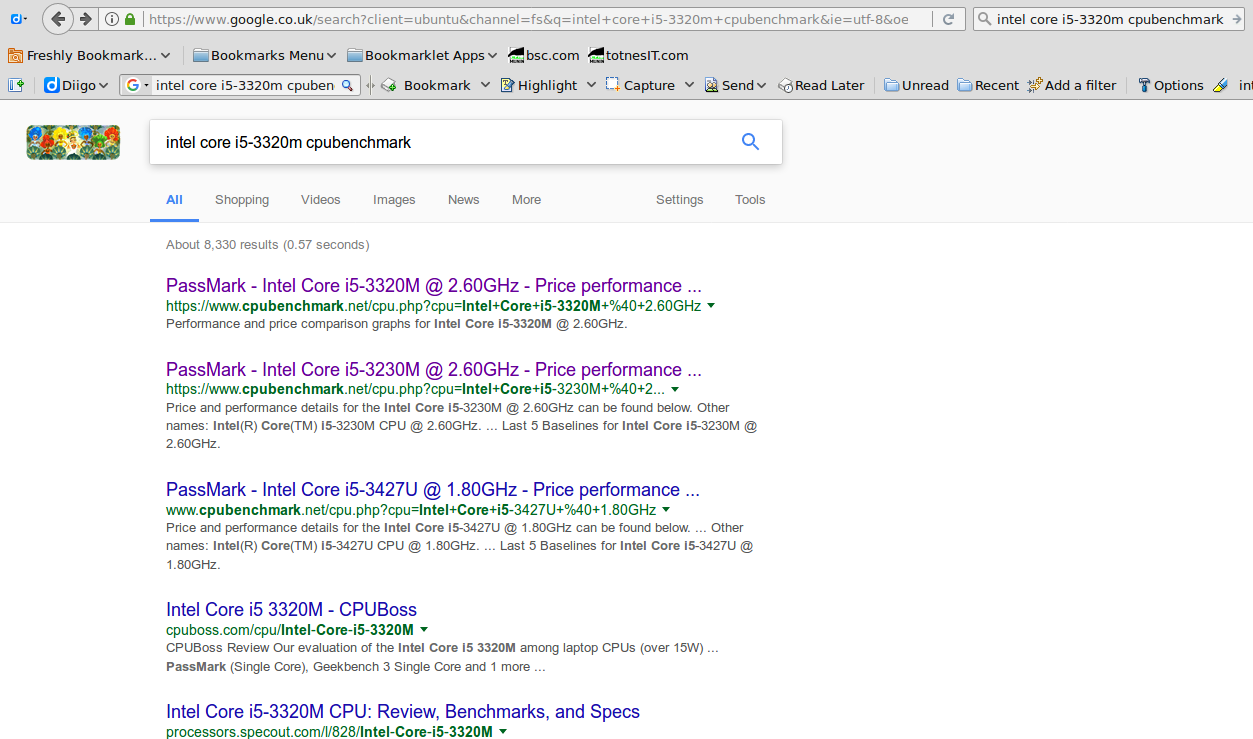1253x739 pixels.
Task: Open Diigo Options
Action: point(1171,85)
